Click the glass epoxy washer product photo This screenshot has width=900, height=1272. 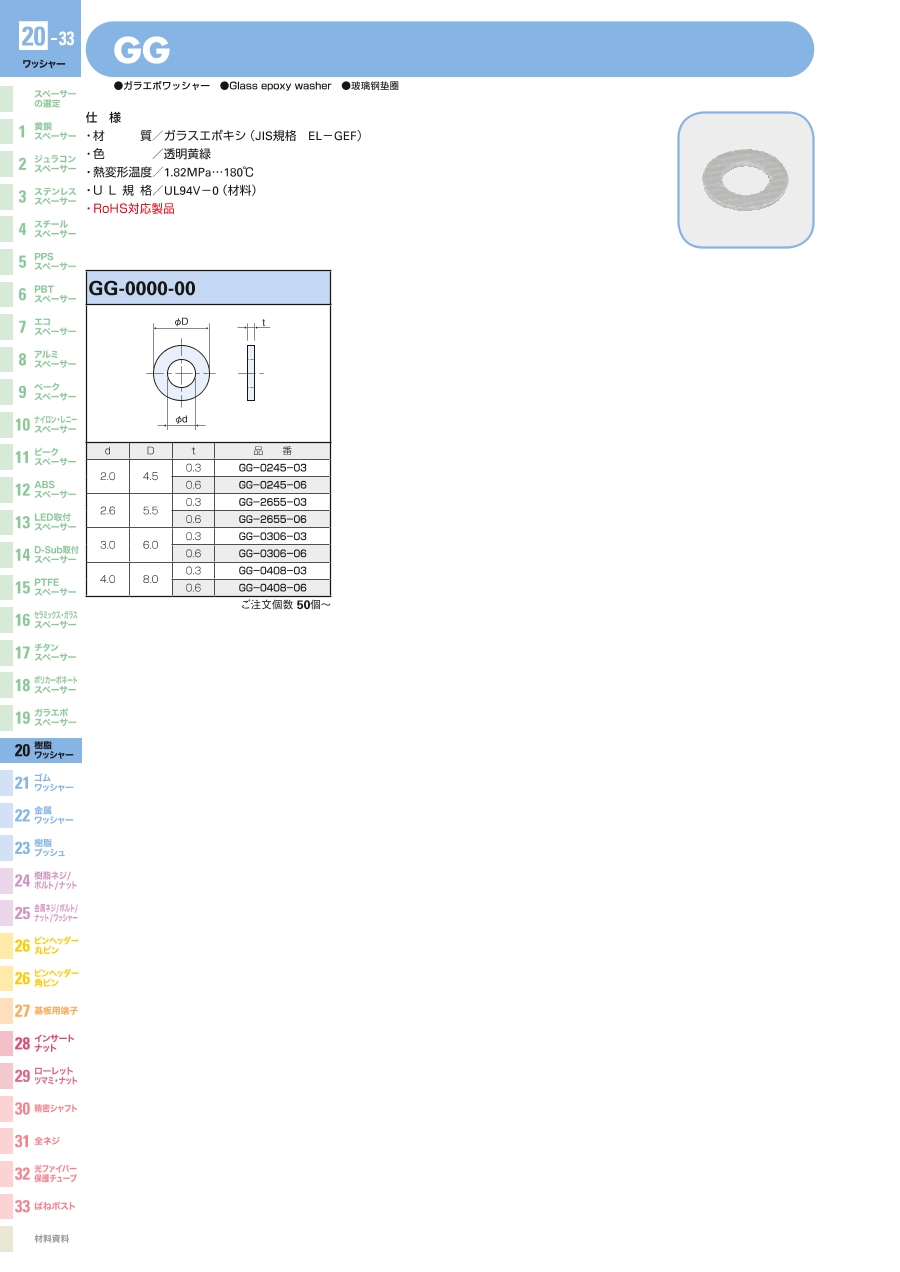[745, 180]
